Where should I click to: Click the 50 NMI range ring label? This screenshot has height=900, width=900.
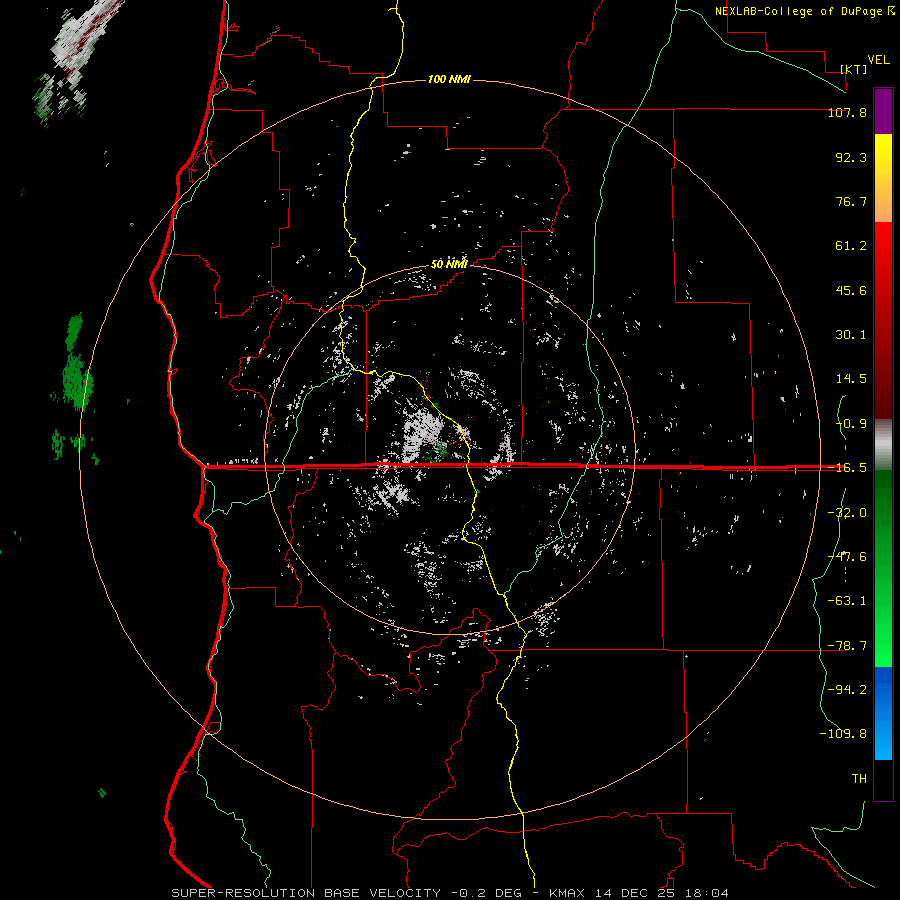click(x=449, y=265)
